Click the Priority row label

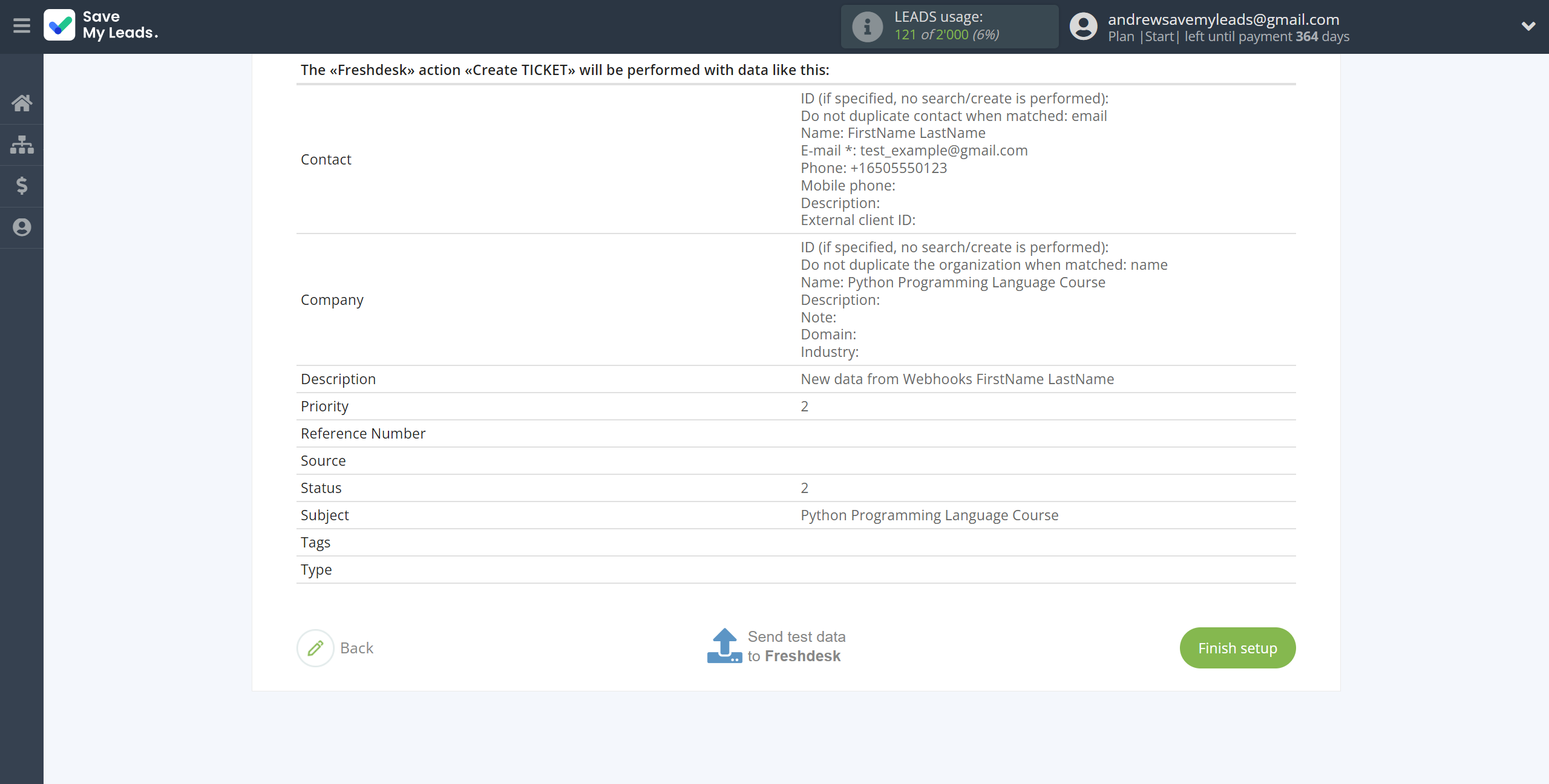coord(324,407)
